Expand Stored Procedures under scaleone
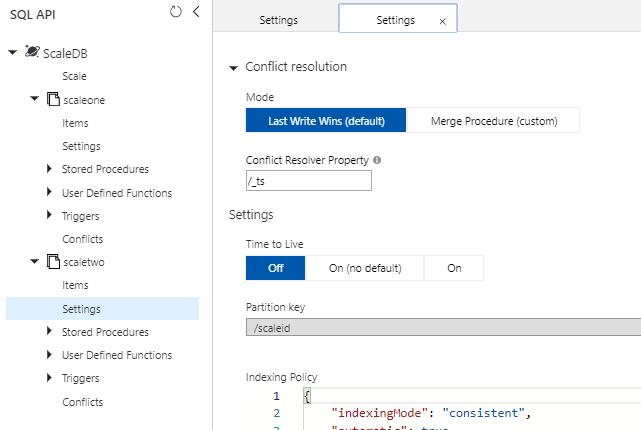641x430 pixels. [x=50, y=169]
